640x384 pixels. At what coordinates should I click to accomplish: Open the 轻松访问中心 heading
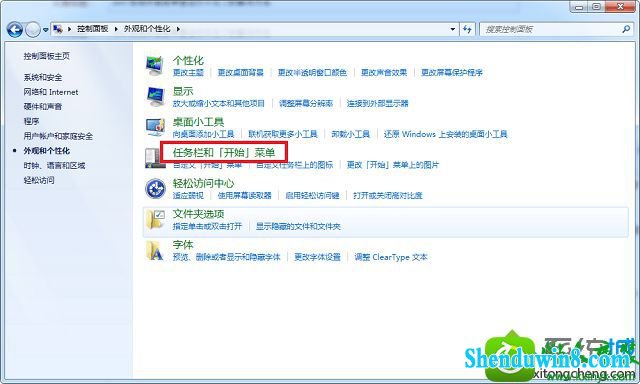[x=203, y=183]
